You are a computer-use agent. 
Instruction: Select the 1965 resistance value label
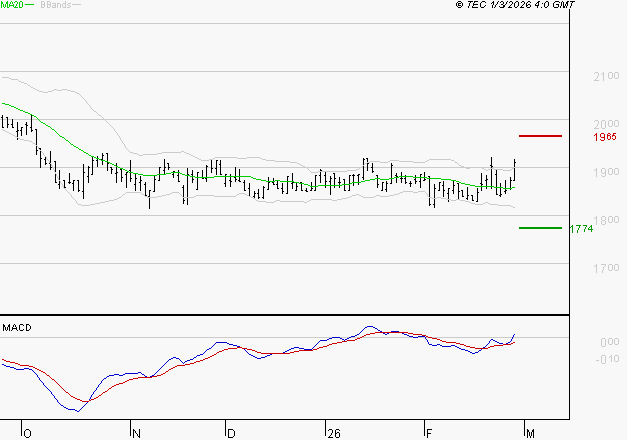coord(603,136)
